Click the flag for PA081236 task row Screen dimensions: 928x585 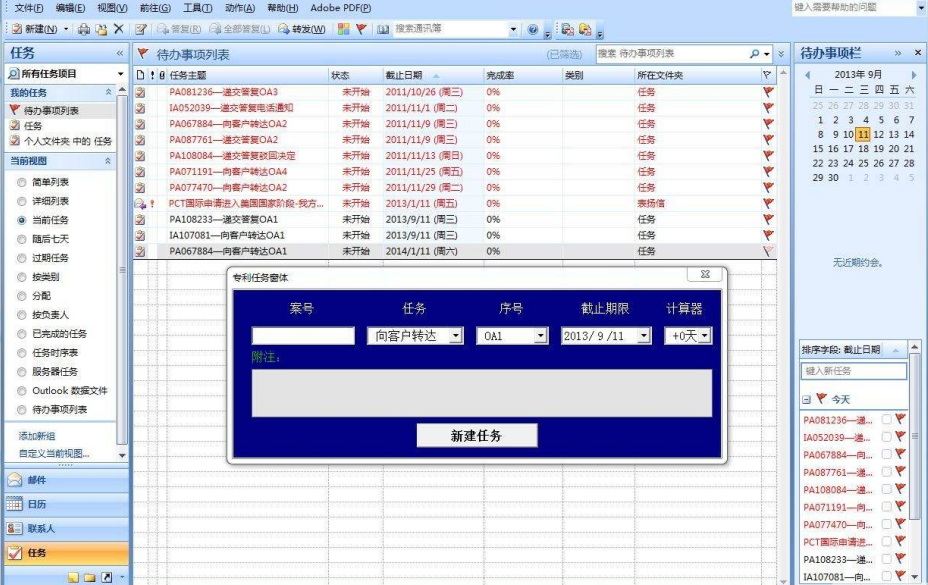(768, 92)
